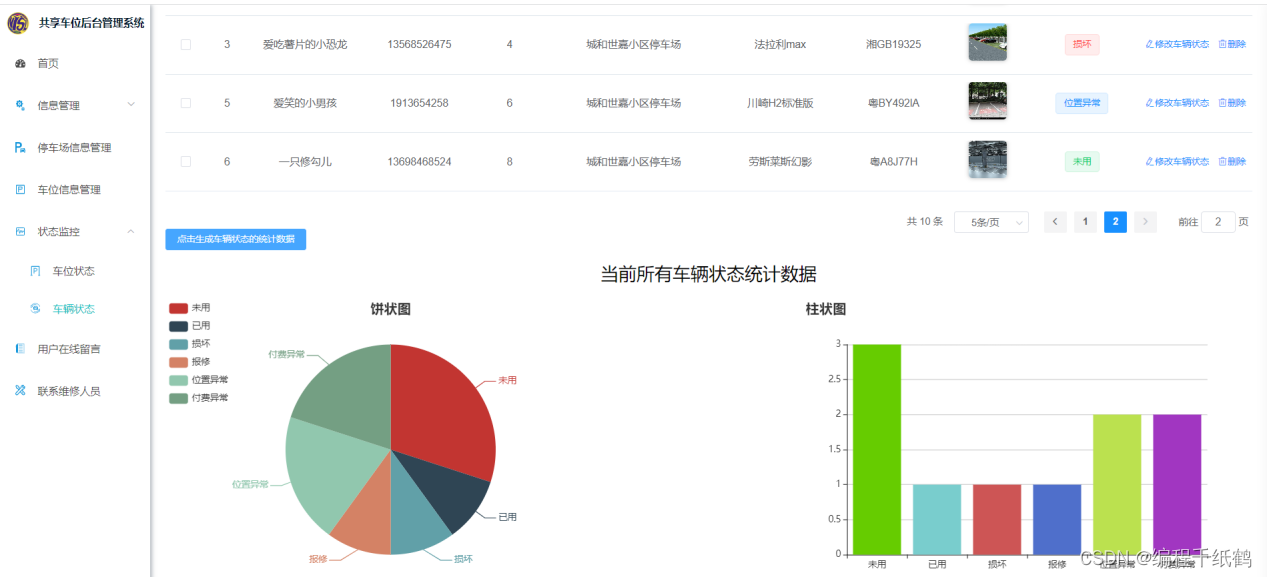Image resolution: width=1267 pixels, height=577 pixels.
Task: Toggle the 位置异常 legend item in pie chart
Action: (x=199, y=380)
